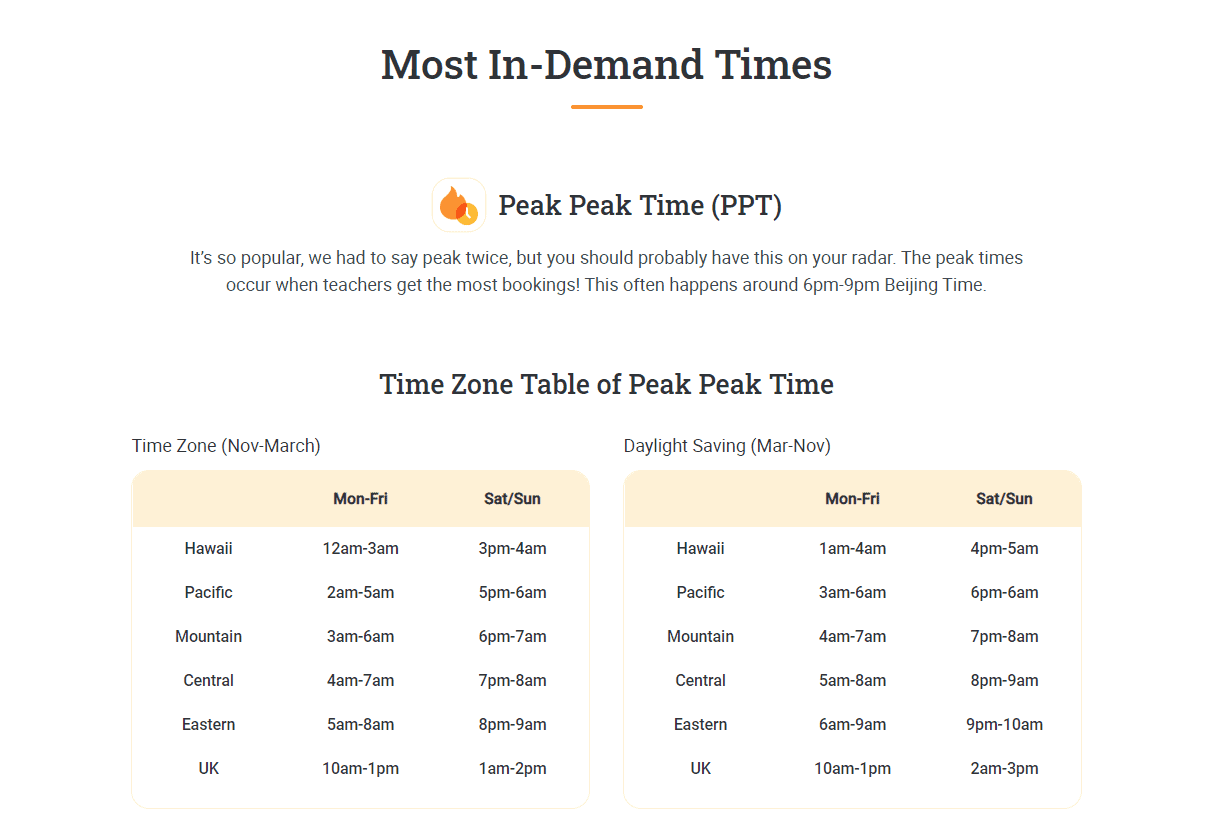Image resolution: width=1211 pixels, height=818 pixels.
Task: Select Hawaii 4pm-5am daylight saving cell
Action: (x=1004, y=549)
